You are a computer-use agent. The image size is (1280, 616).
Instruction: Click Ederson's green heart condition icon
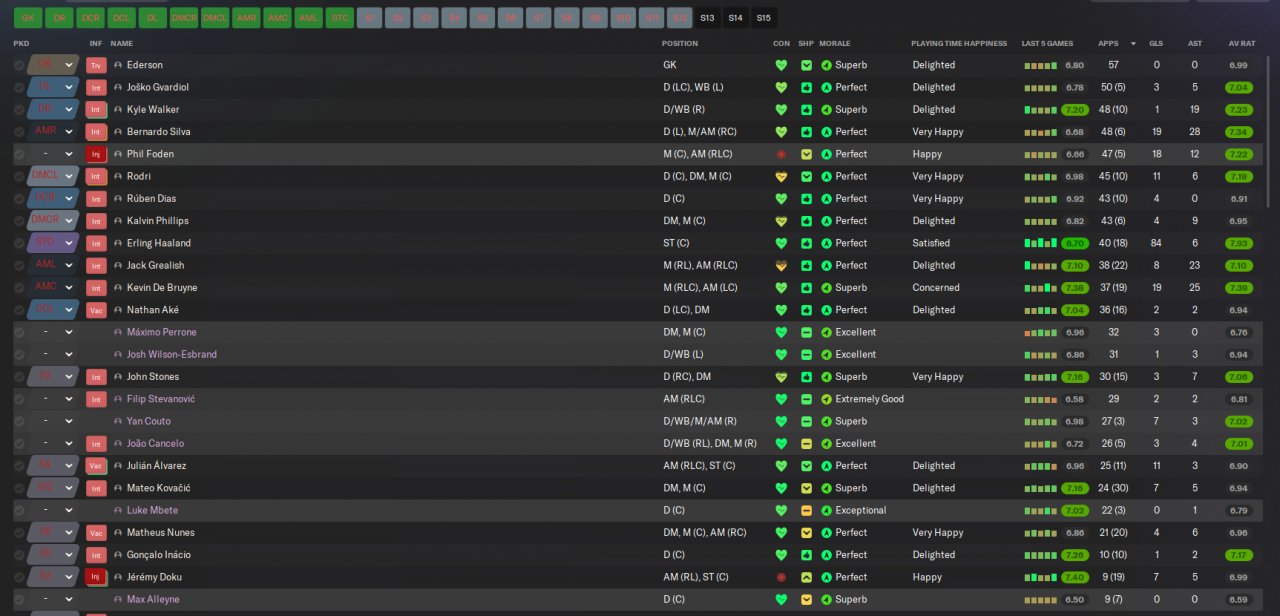(781, 65)
